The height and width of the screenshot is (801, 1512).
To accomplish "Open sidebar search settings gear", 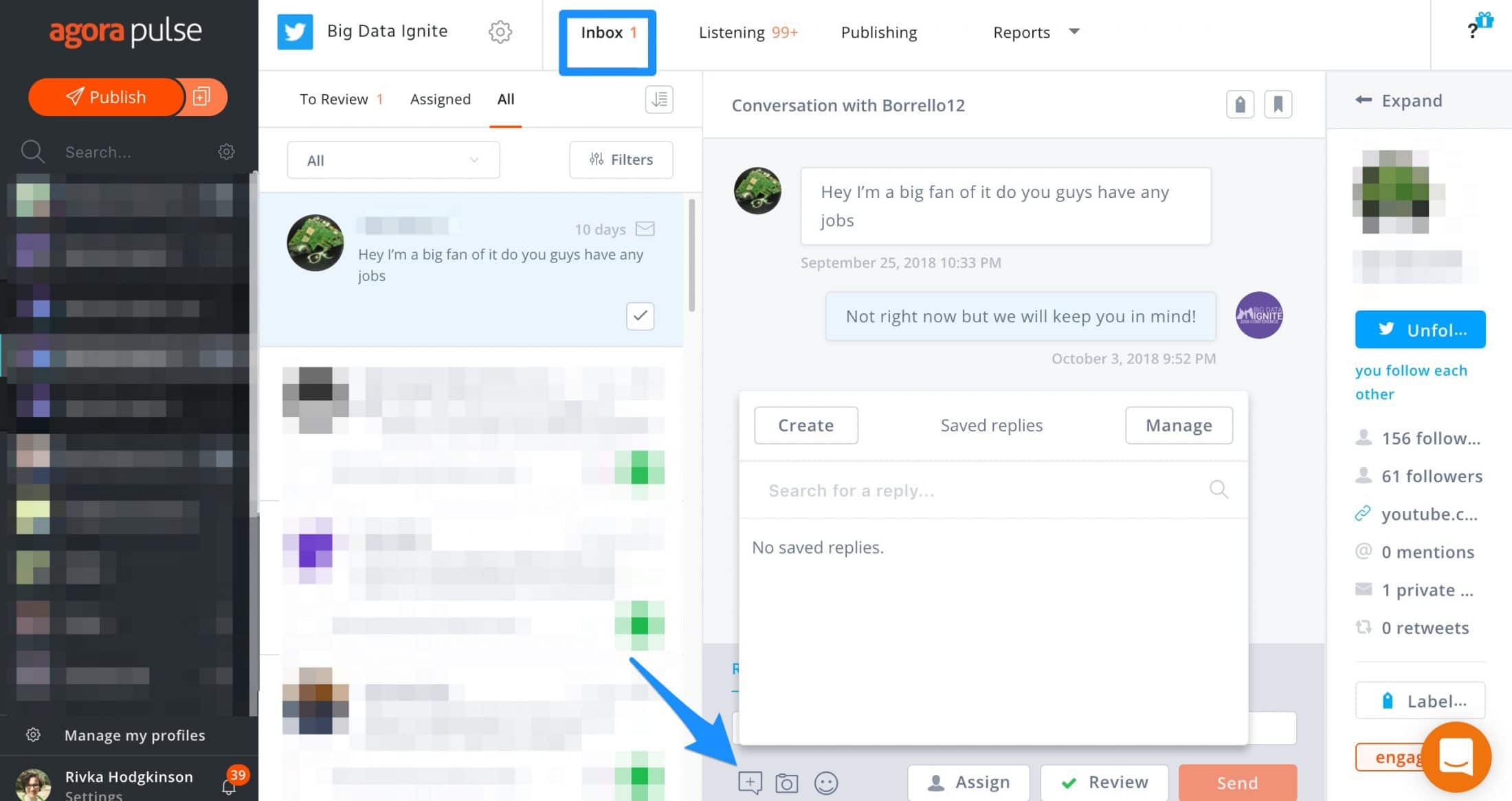I will point(226,152).
